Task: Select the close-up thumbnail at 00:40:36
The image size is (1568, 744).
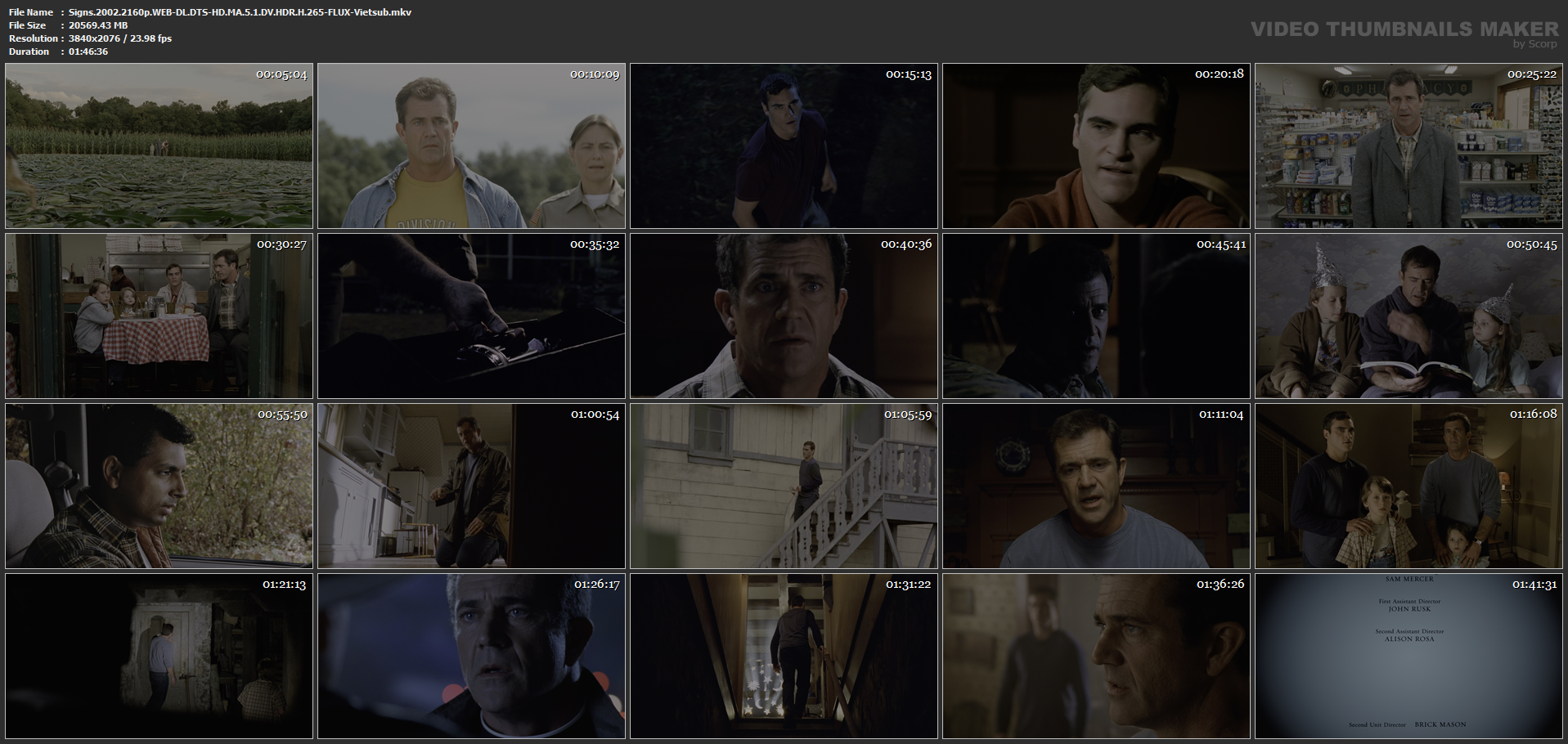Action: tap(784, 316)
